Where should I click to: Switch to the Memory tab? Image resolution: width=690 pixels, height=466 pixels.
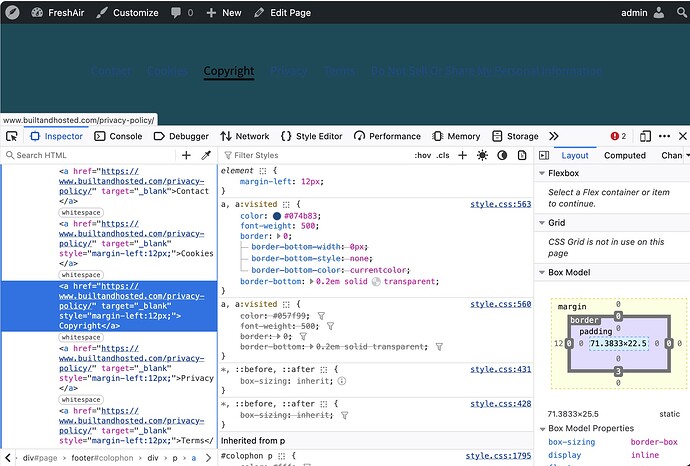tap(456, 136)
